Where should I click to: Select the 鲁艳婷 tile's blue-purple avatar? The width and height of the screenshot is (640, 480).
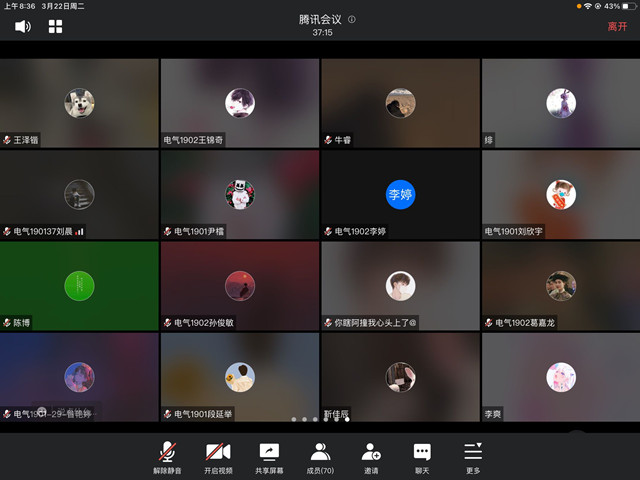coord(79,377)
